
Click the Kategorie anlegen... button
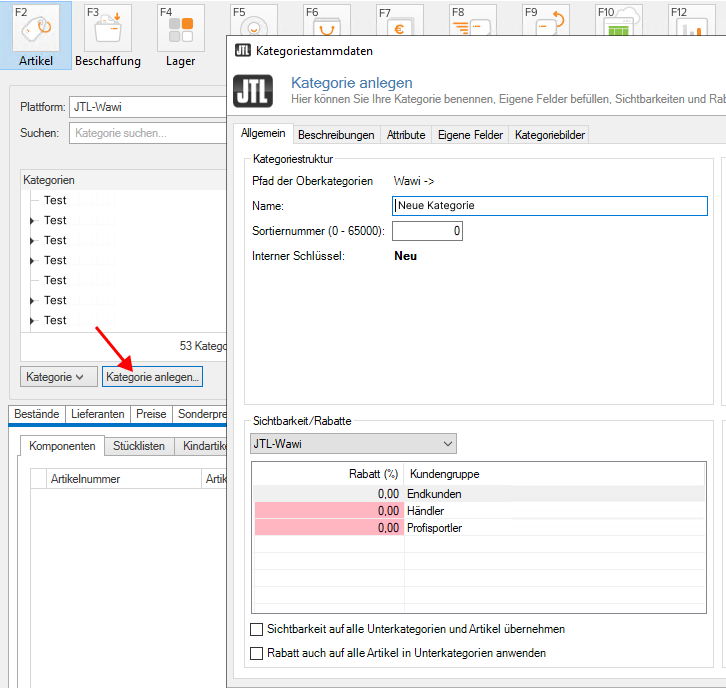[x=152, y=377]
